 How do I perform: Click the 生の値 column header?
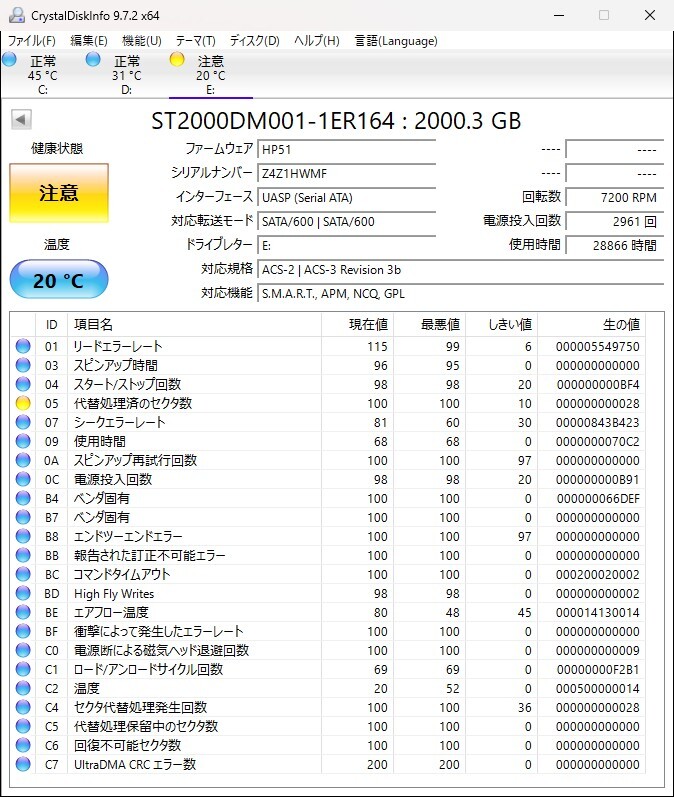pos(592,324)
